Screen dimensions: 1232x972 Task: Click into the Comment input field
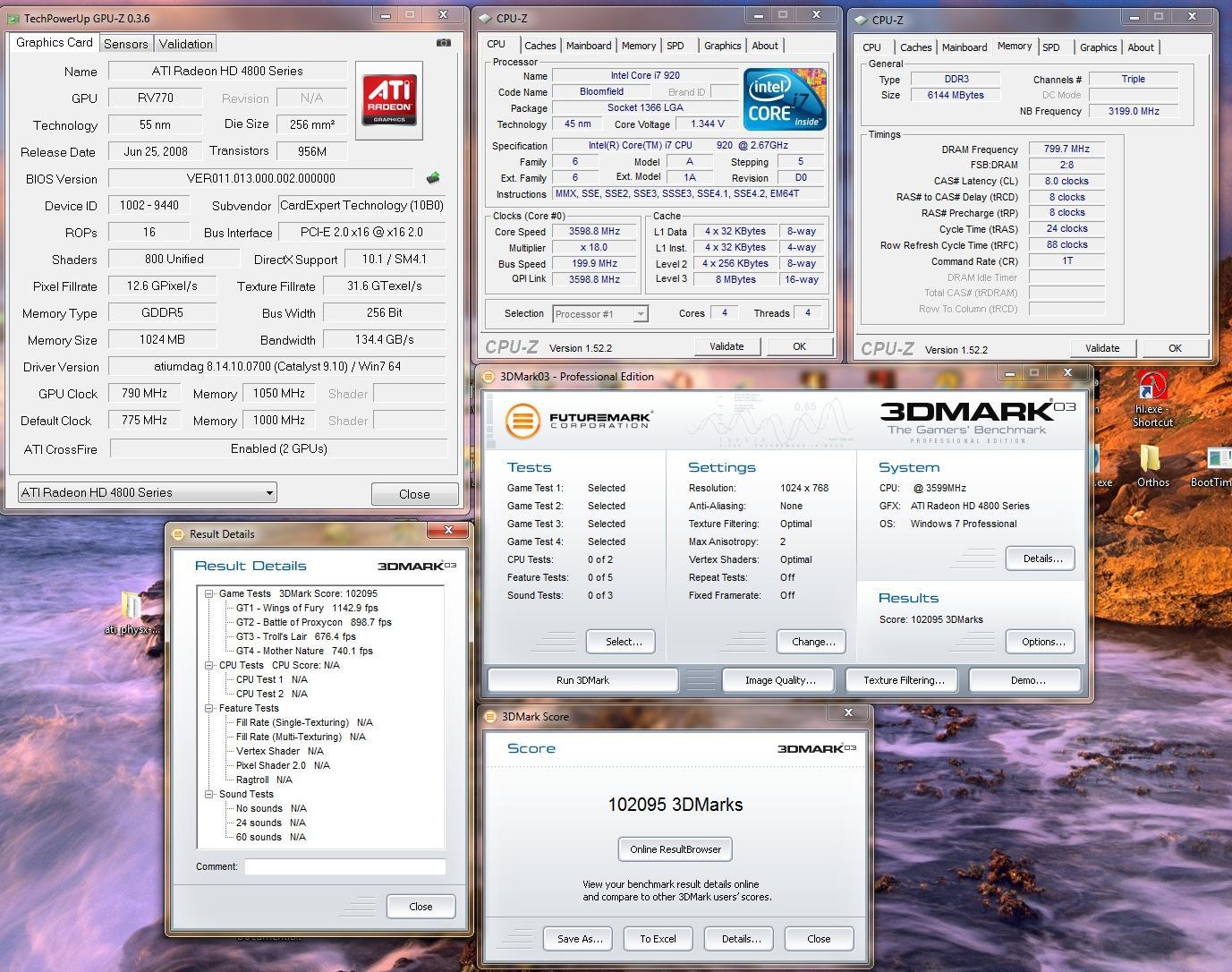[x=344, y=866]
